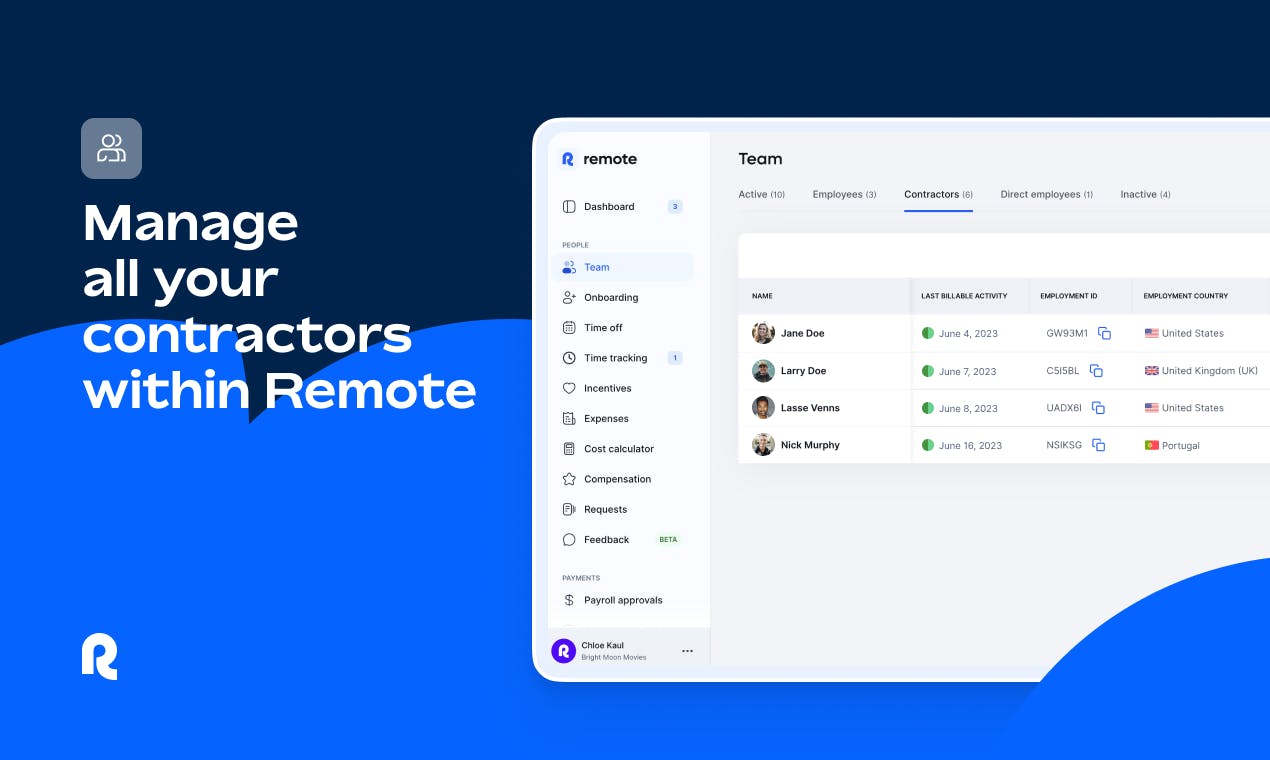
Task: Sort by LAST BILLABLE ACTIVITY column header
Action: coord(964,296)
